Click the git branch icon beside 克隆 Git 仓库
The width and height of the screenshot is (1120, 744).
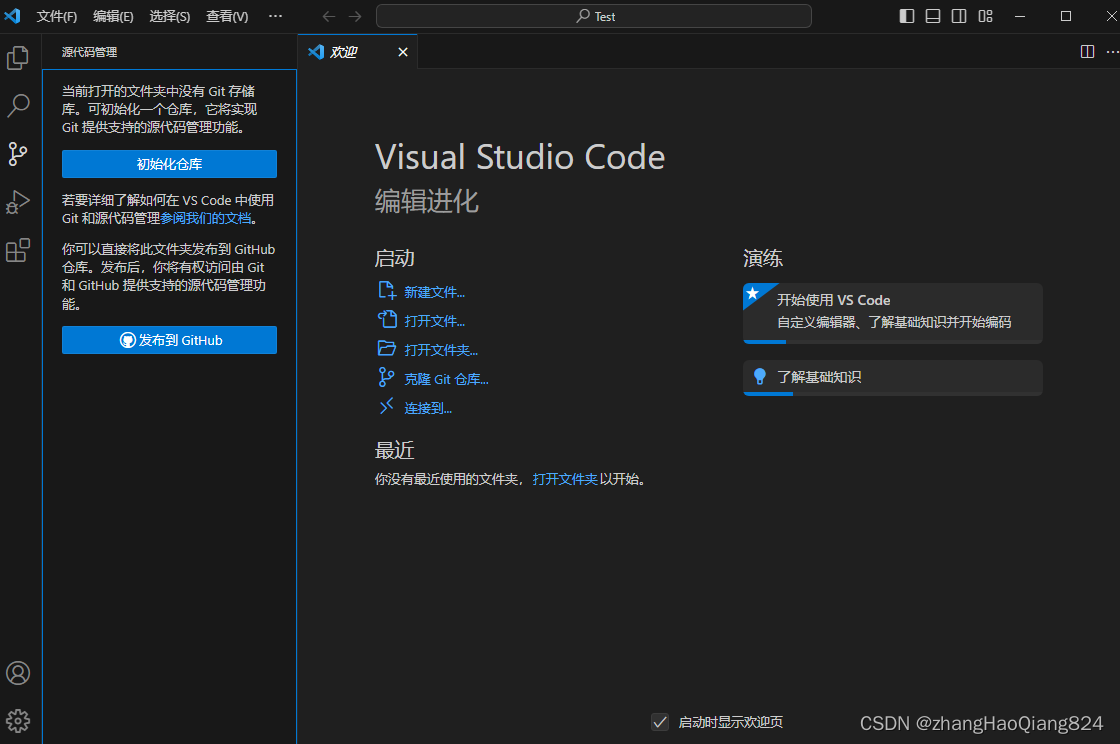tap(386, 377)
